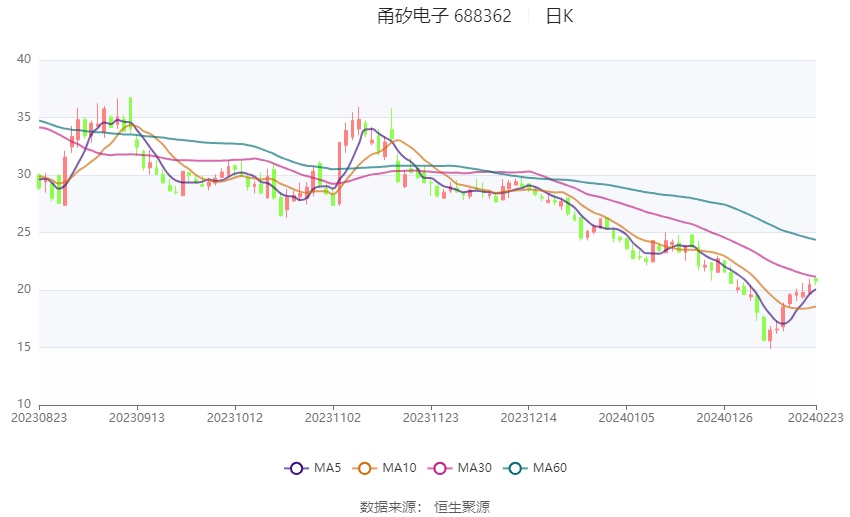Click the data source text 恒生聚源

pos(462,507)
